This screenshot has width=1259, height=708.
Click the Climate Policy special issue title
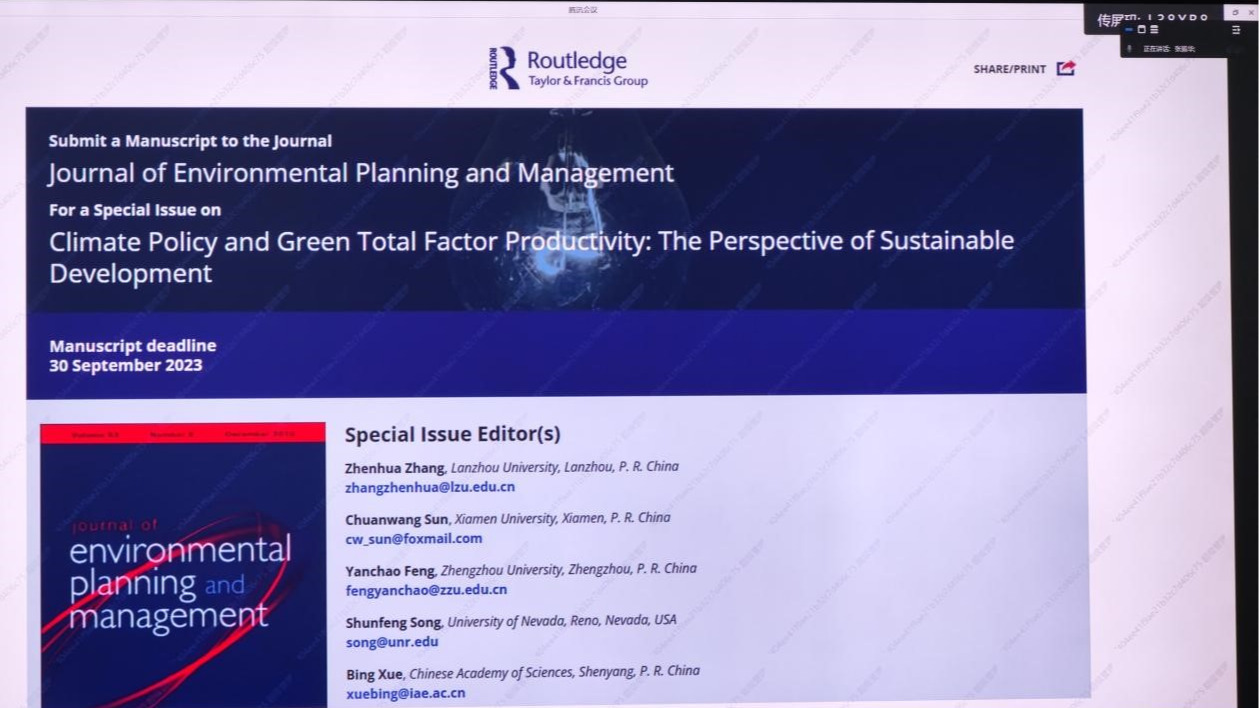click(531, 241)
